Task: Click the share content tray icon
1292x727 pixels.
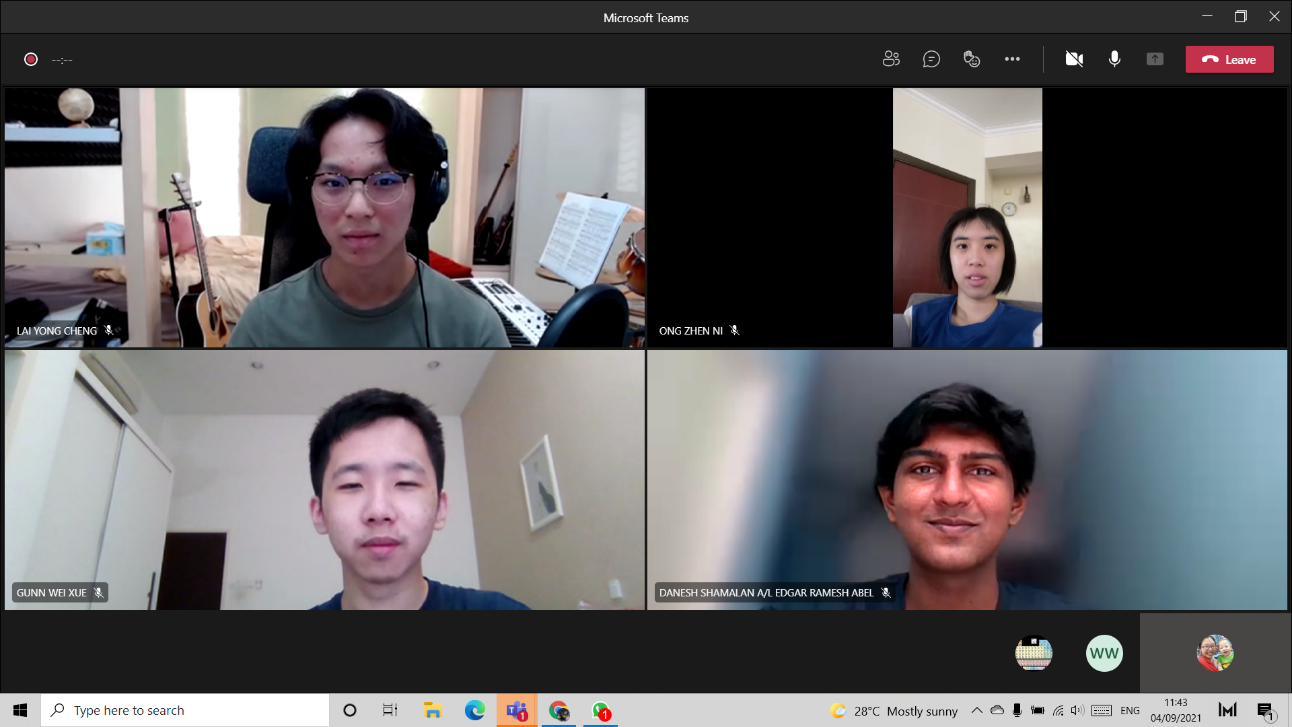Action: [1155, 59]
